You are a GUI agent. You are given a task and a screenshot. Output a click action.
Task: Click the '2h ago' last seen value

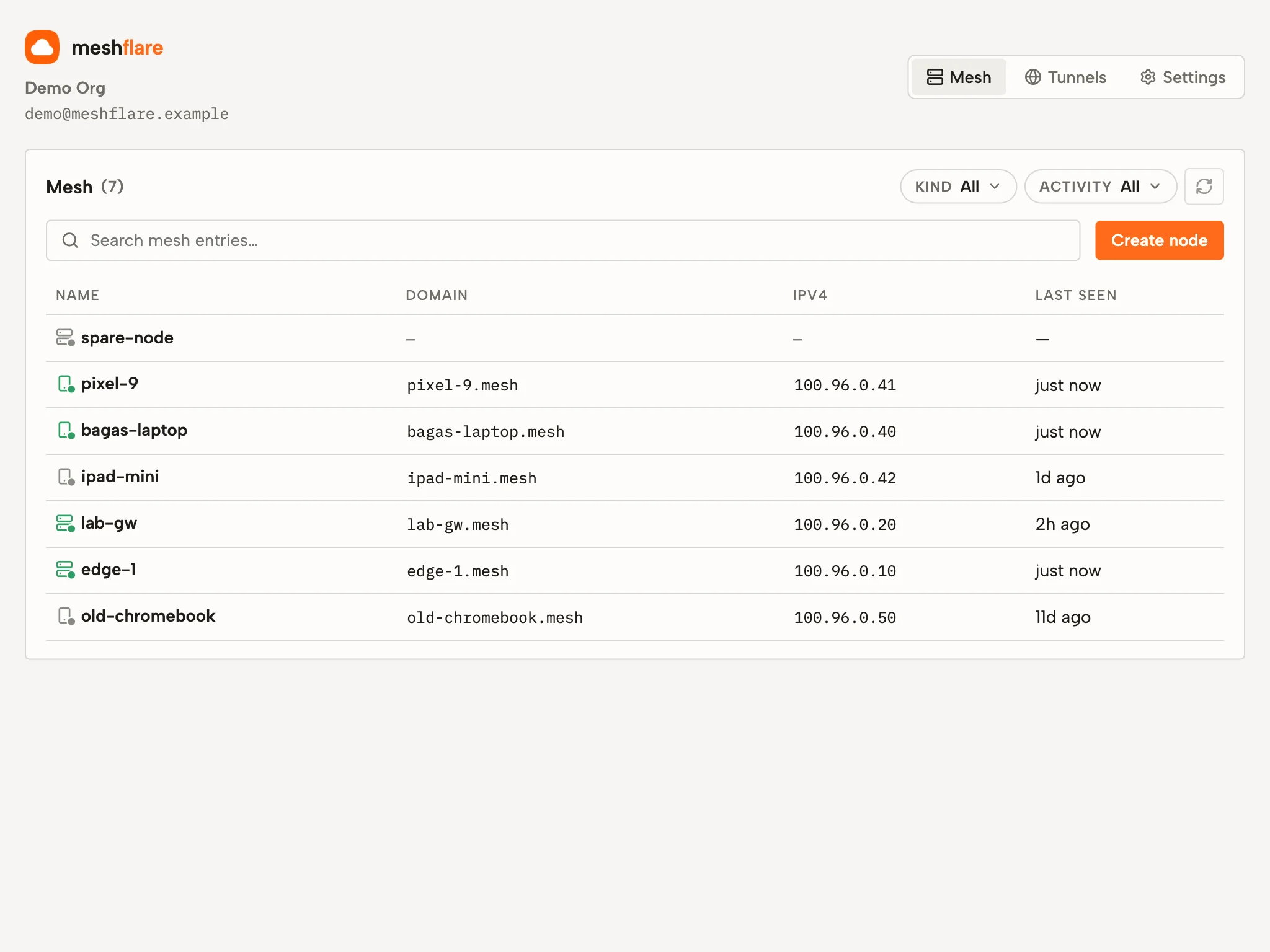1062,524
